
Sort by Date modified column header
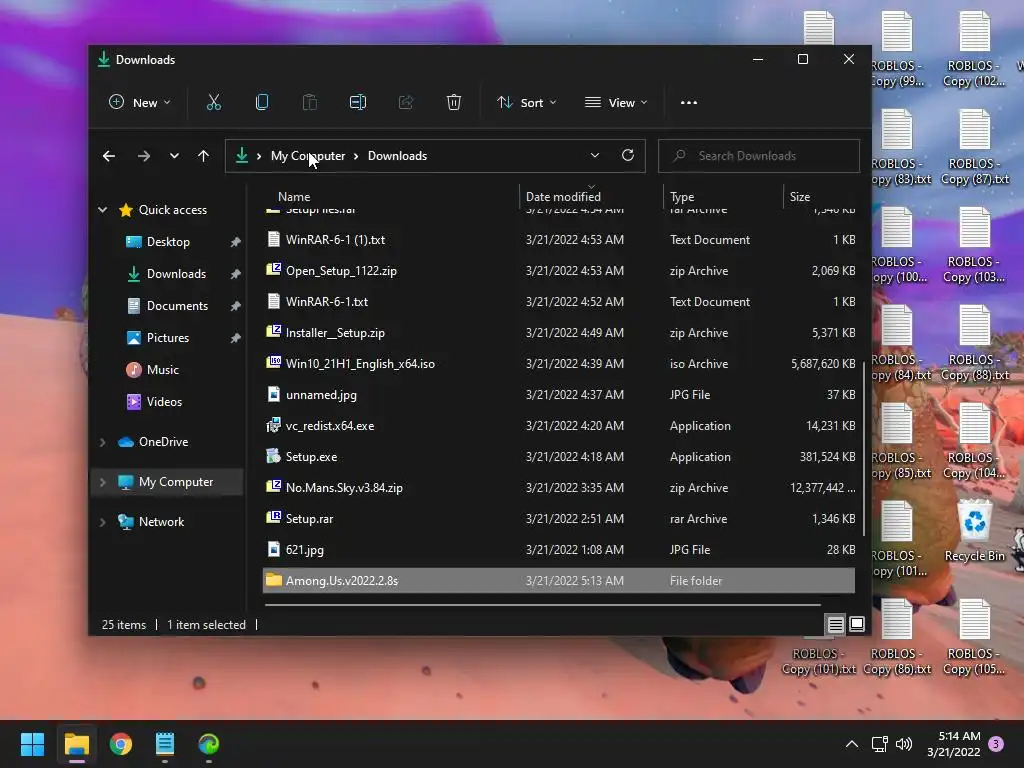pos(563,197)
